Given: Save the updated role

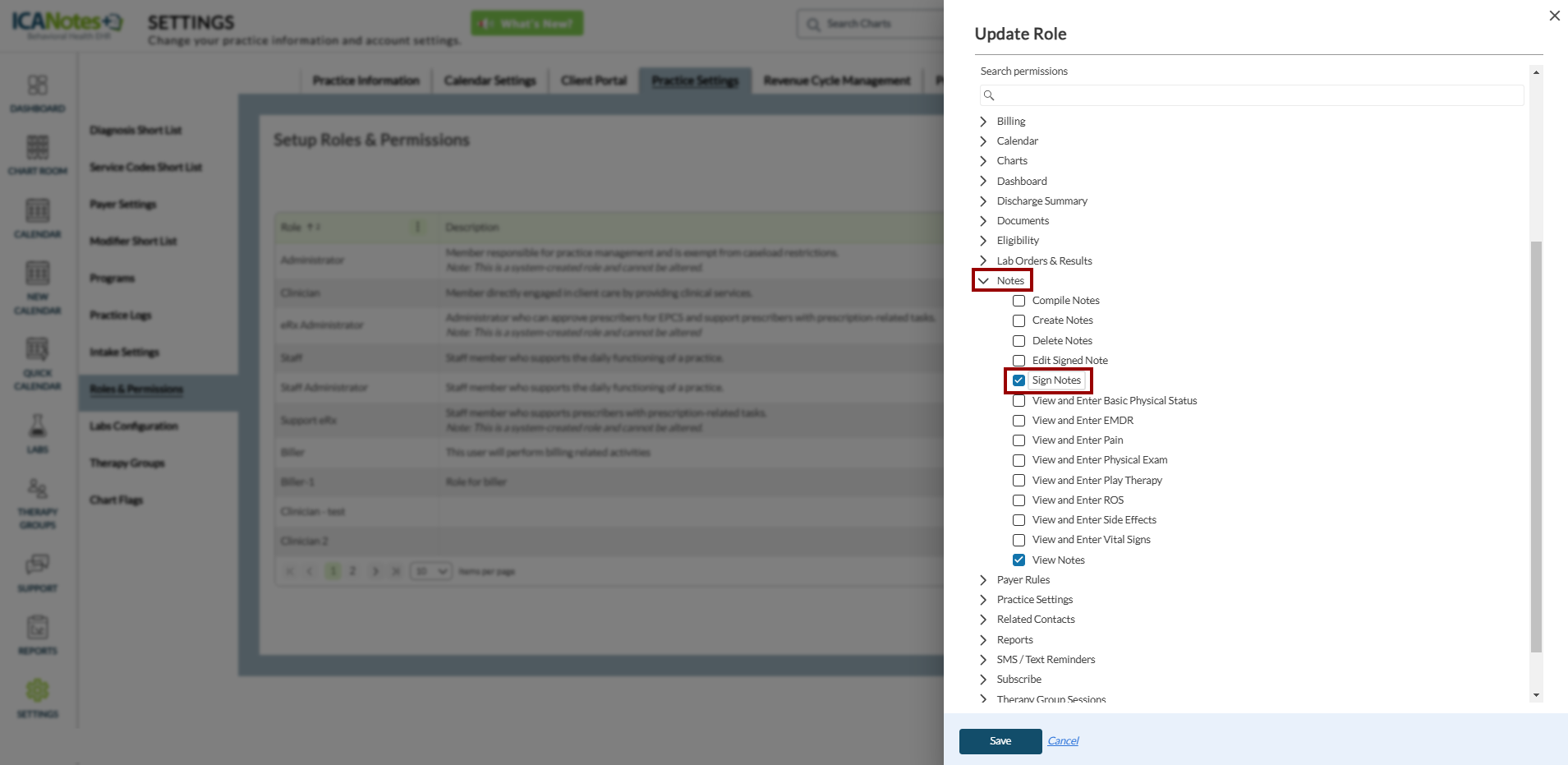Looking at the screenshot, I should (x=1000, y=741).
